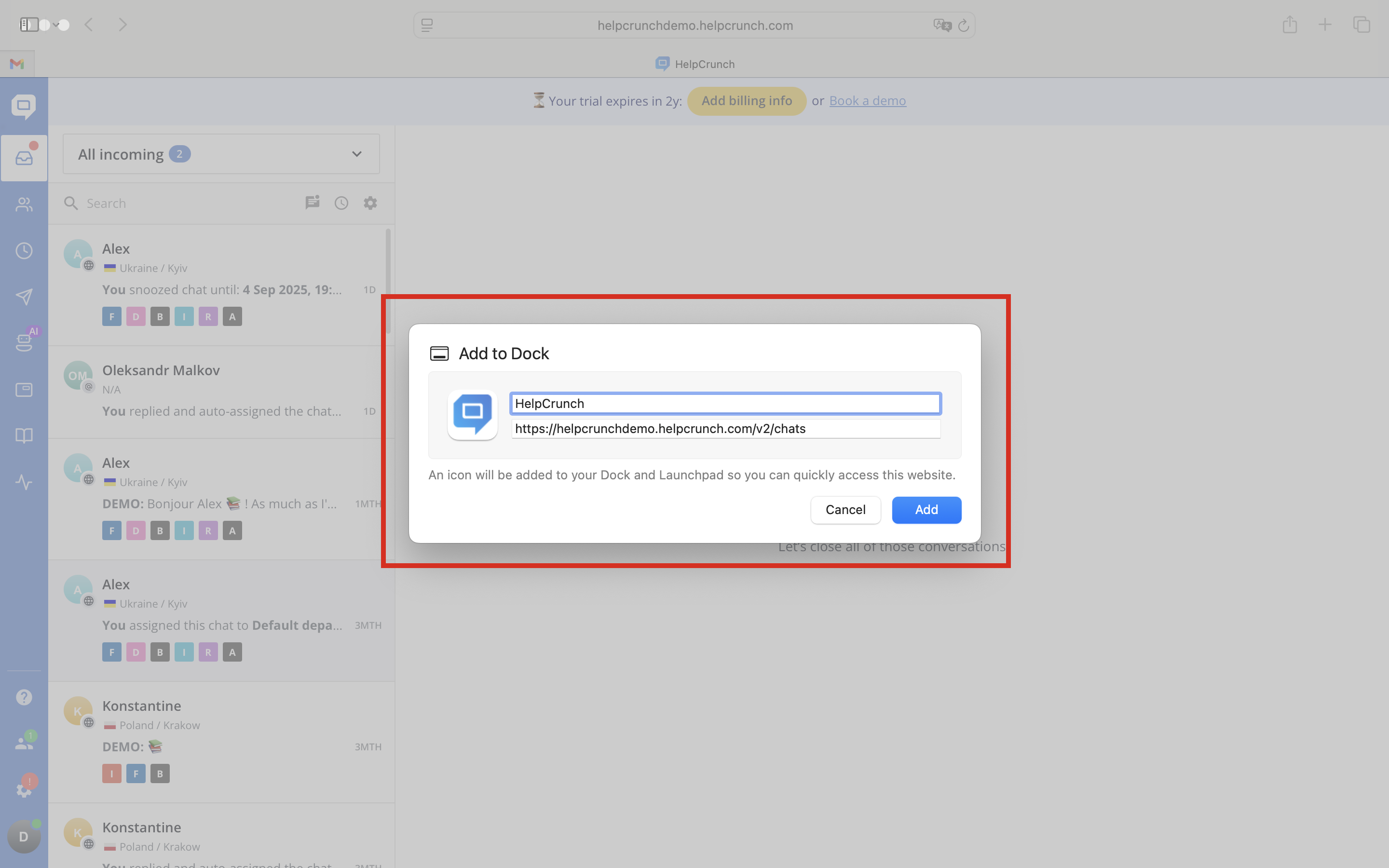Open the Contacts sidebar icon
Screen dimensions: 1389x868
24,204
